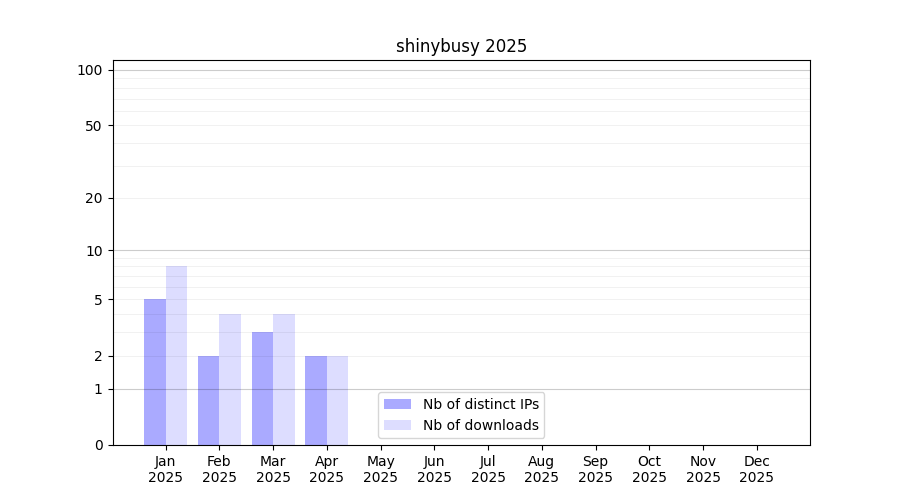Select the Dec 2025 x-axis label
Screen dimensions: 900x500
756,469
